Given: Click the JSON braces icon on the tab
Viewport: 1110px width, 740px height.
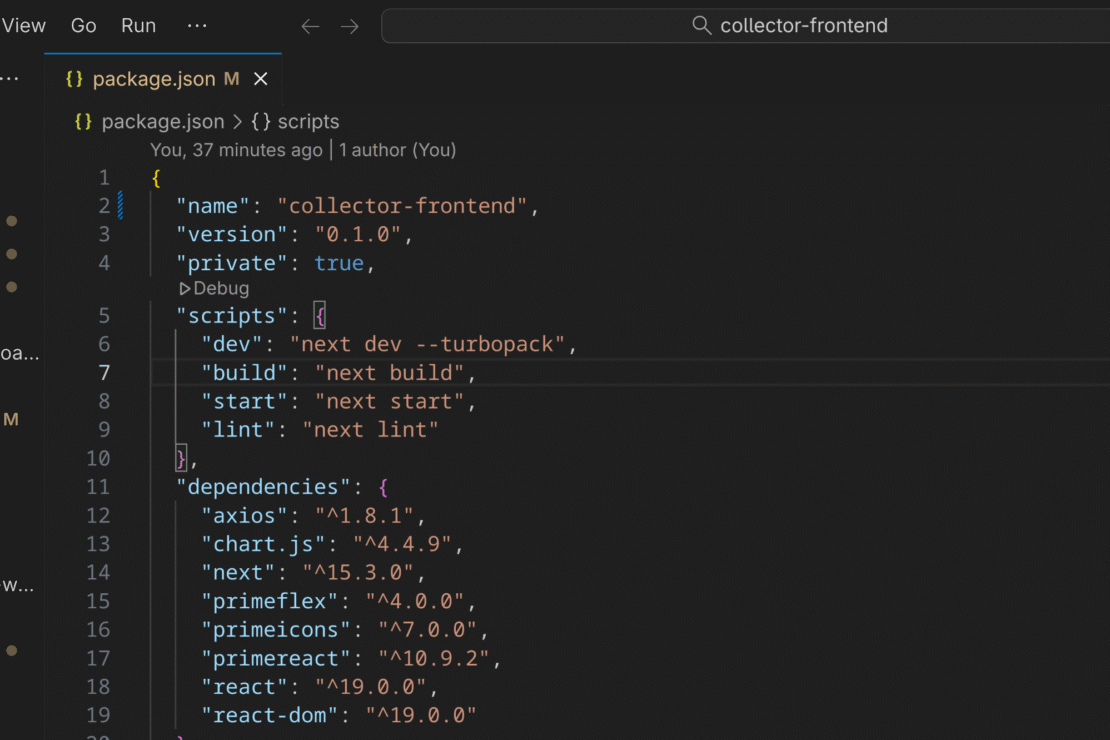Looking at the screenshot, I should pyautogui.click(x=74, y=79).
